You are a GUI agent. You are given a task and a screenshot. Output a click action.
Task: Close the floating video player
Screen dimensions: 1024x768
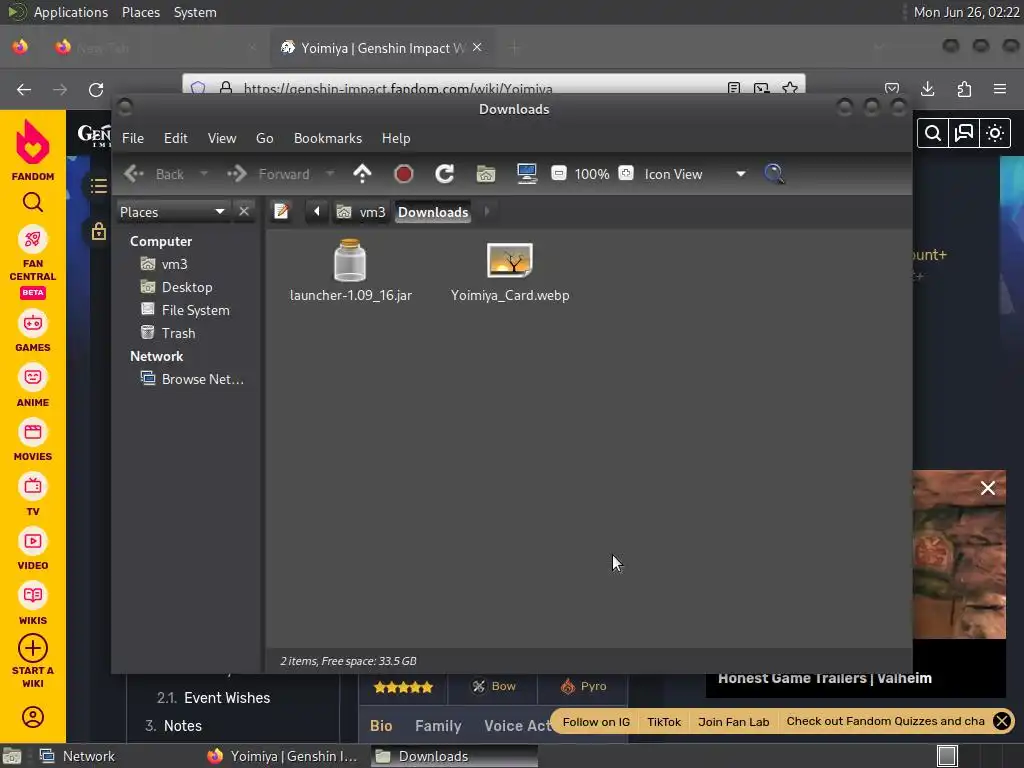tap(988, 488)
